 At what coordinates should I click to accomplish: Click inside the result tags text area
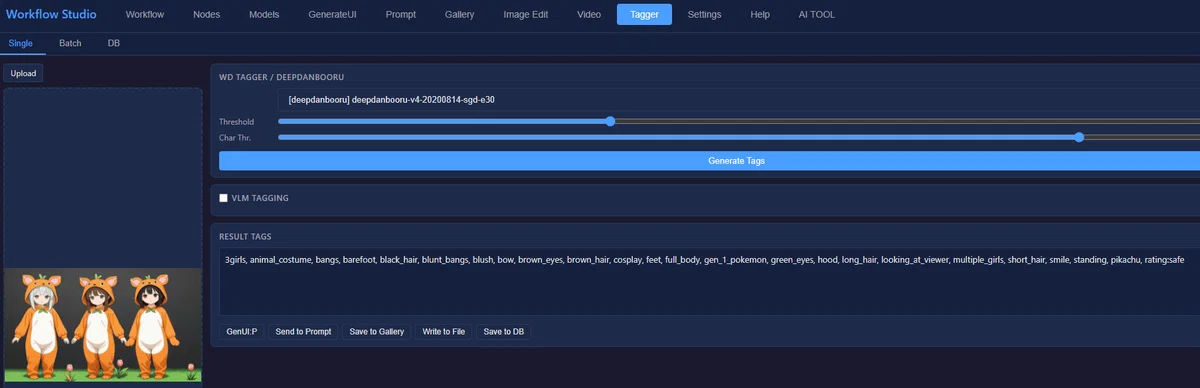[709, 282]
